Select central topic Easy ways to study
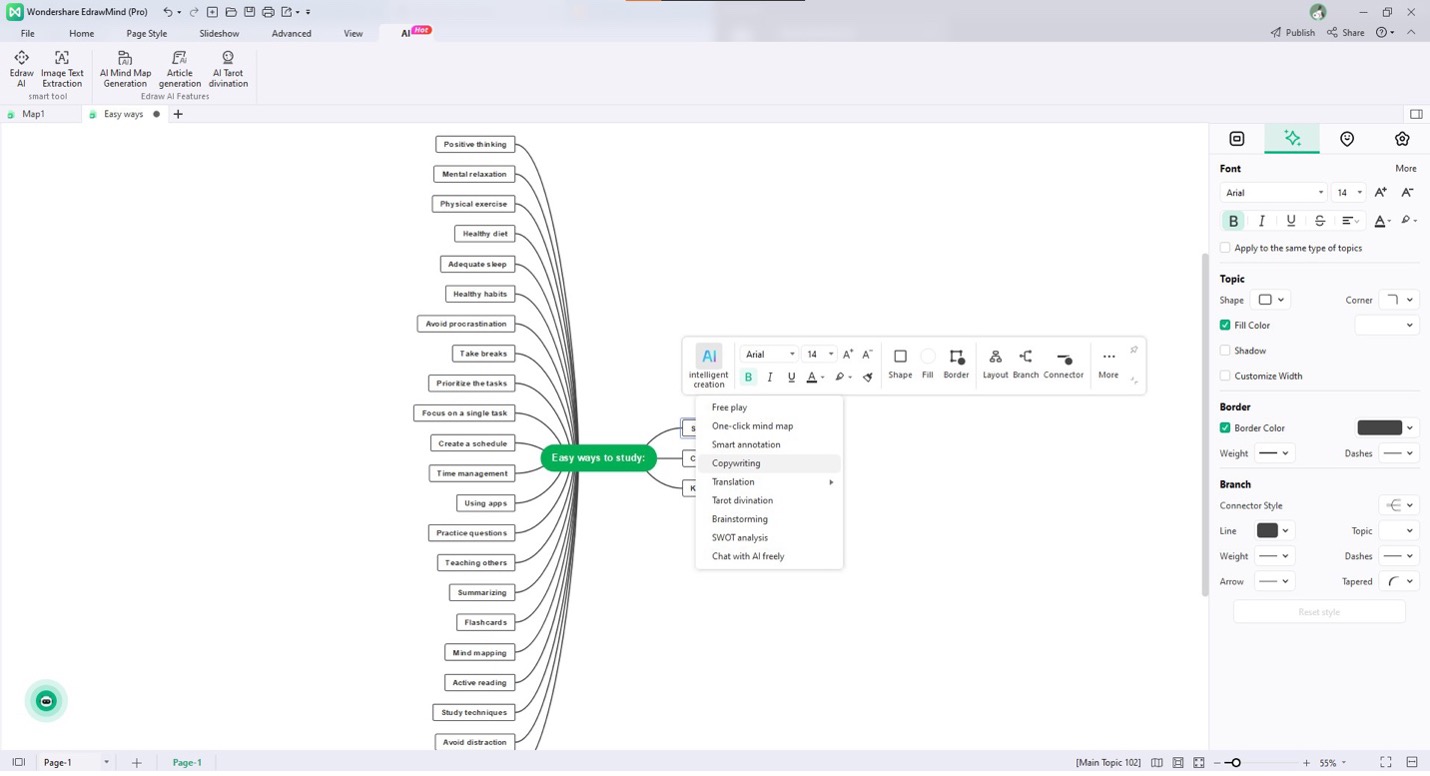 tap(598, 458)
